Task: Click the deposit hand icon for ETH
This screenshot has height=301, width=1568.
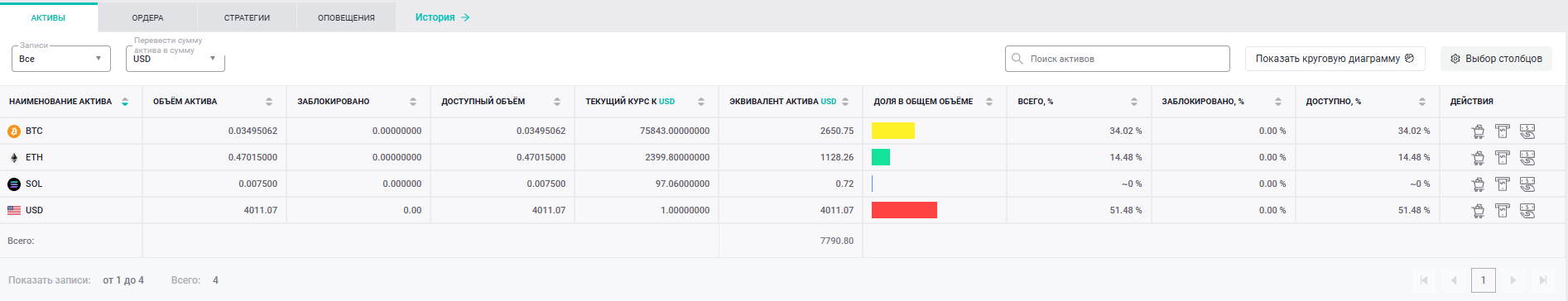Action: tap(1527, 157)
